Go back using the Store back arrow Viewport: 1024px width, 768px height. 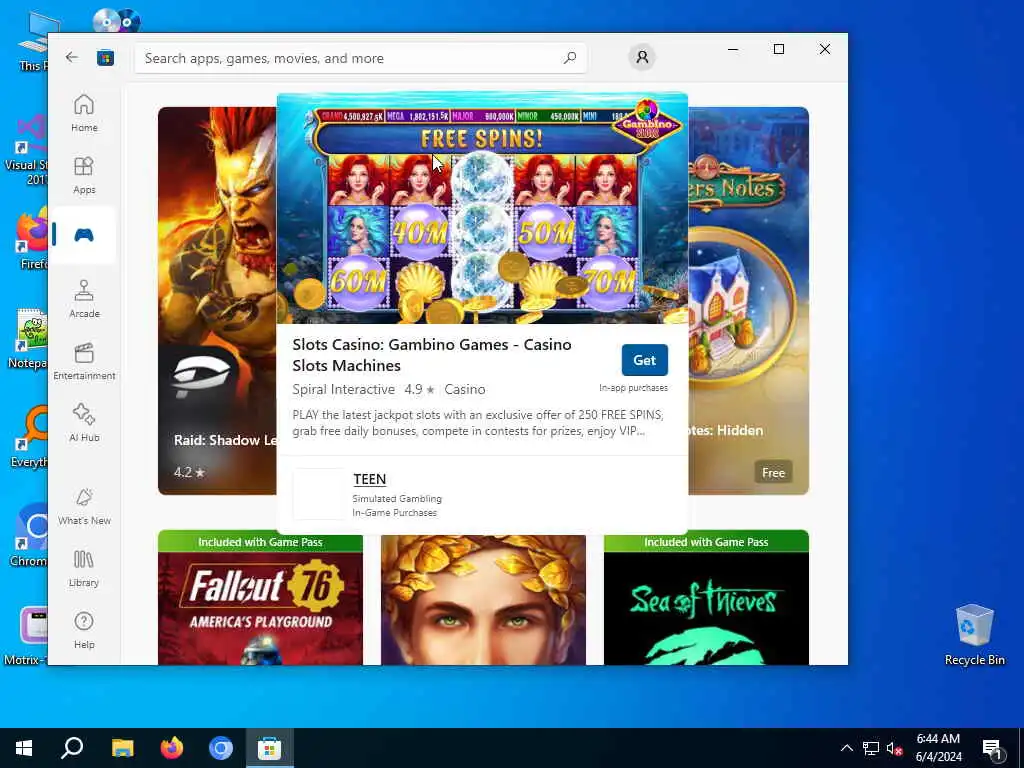pos(72,57)
